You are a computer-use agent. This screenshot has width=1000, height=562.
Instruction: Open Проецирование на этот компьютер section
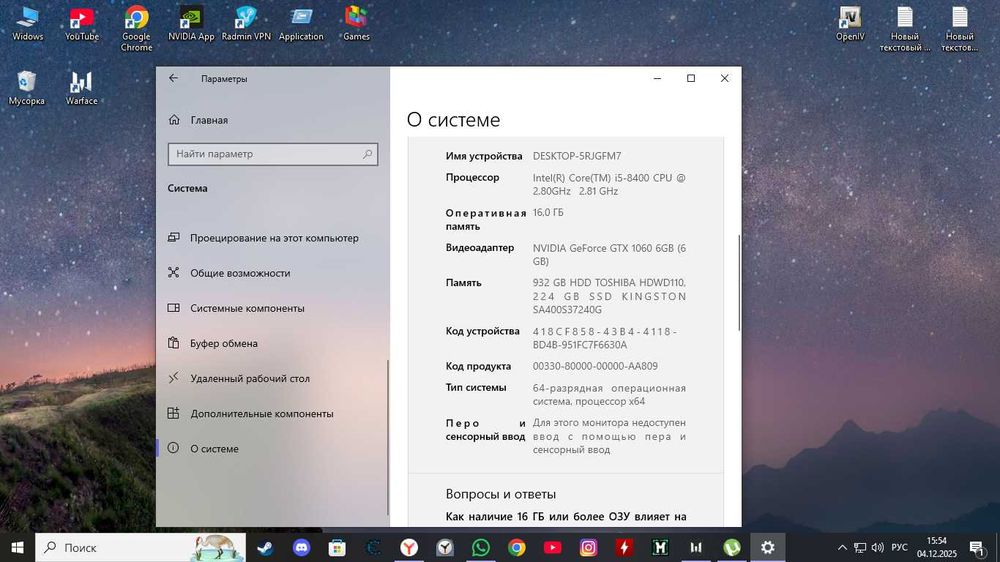pos(272,238)
